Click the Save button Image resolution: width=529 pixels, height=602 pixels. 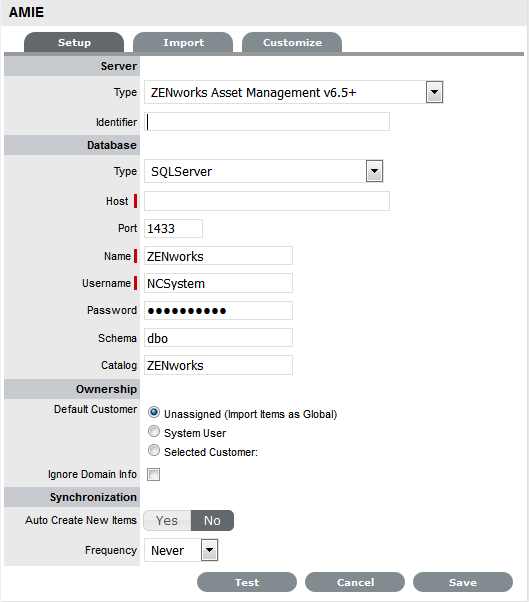pyautogui.click(x=463, y=582)
